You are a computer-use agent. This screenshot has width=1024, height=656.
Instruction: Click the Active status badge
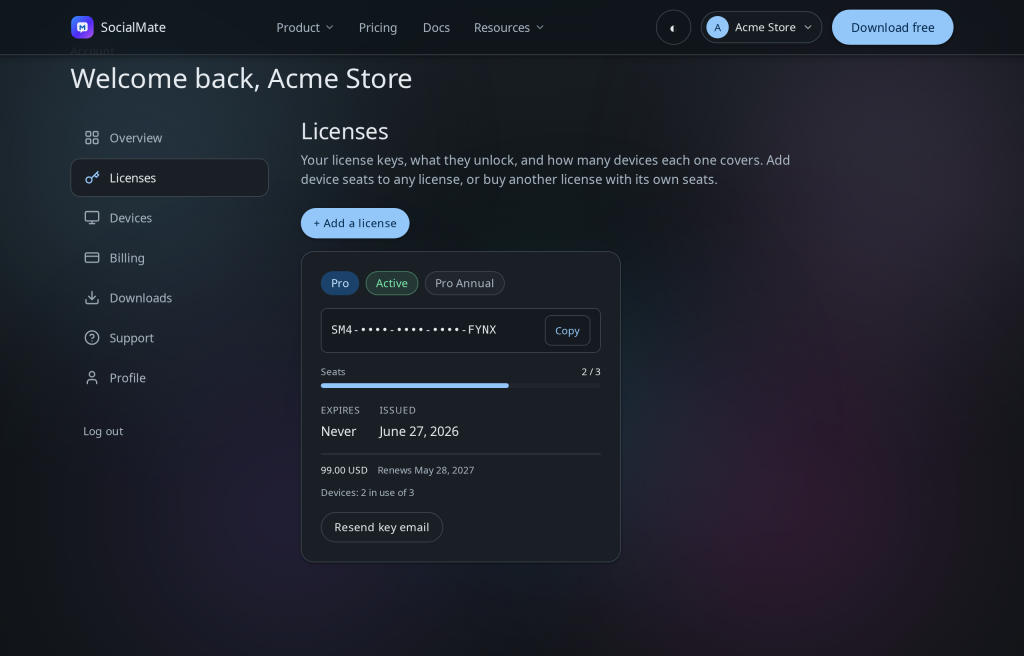pyautogui.click(x=392, y=283)
